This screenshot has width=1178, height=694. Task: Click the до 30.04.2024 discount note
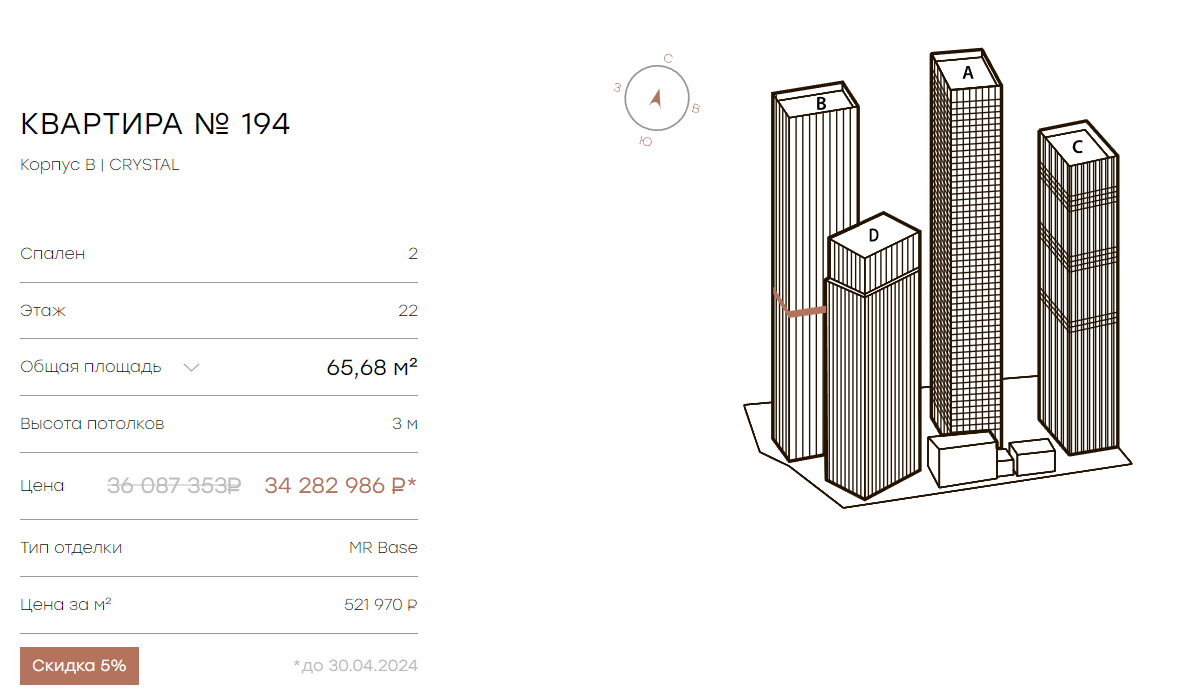coord(355,665)
